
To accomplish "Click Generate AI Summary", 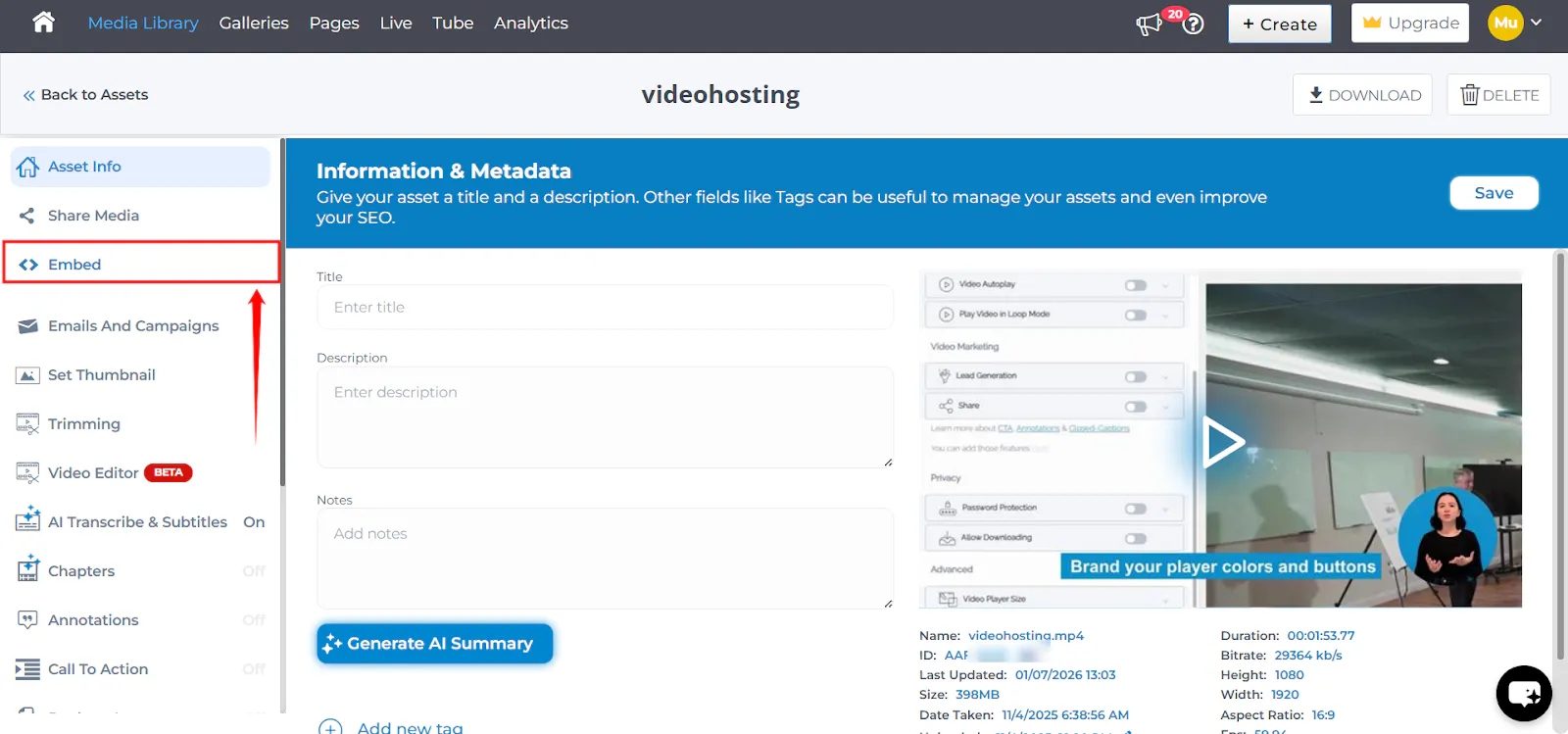I will coord(435,644).
